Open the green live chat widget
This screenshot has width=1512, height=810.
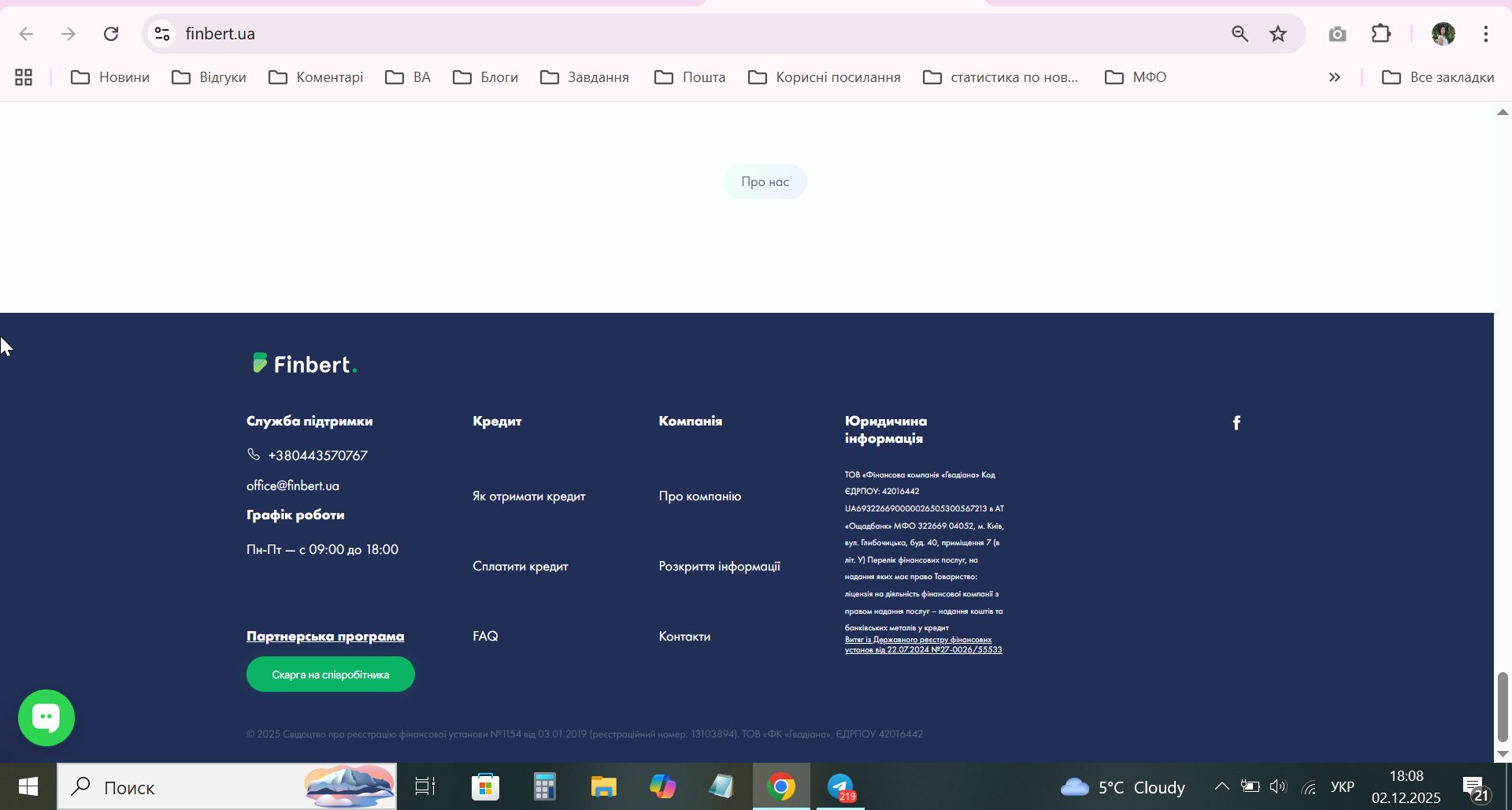pos(46,718)
